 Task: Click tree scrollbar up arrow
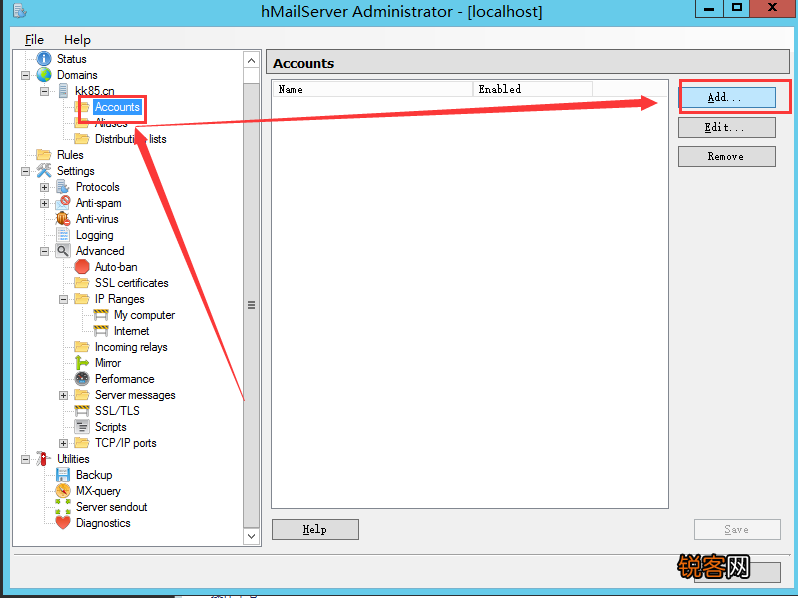click(251, 61)
